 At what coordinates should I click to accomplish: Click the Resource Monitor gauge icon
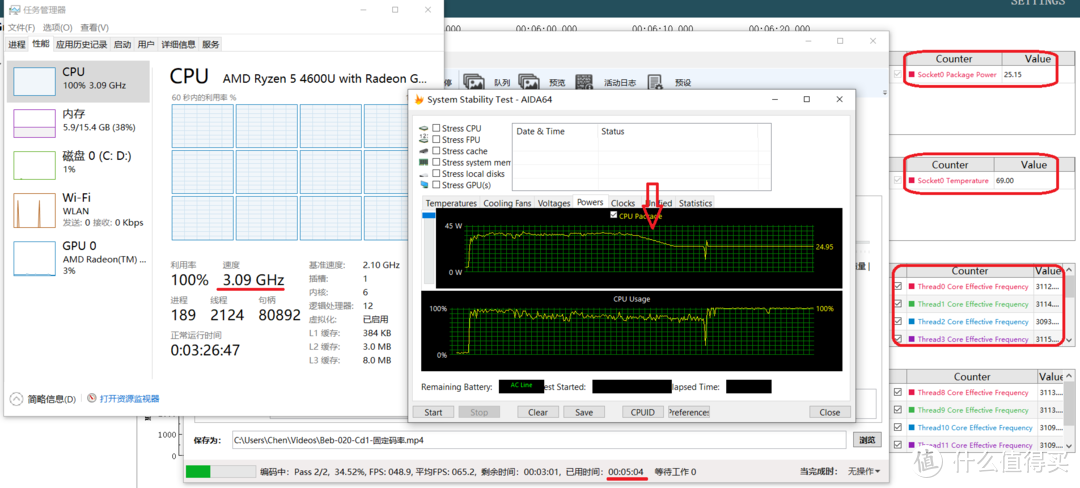pos(92,399)
